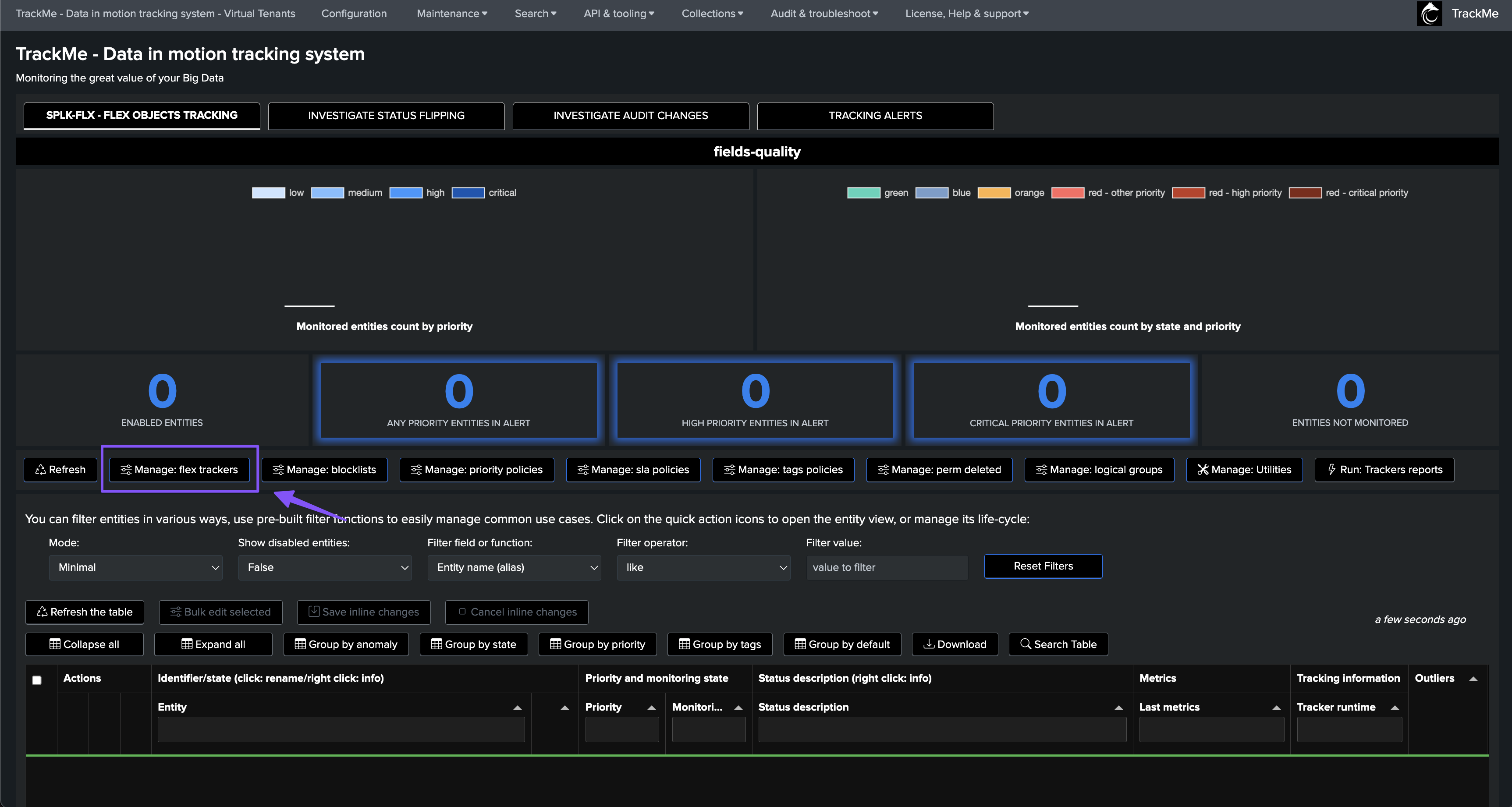The height and width of the screenshot is (807, 1512).
Task: Click Group by tags
Action: (720, 644)
